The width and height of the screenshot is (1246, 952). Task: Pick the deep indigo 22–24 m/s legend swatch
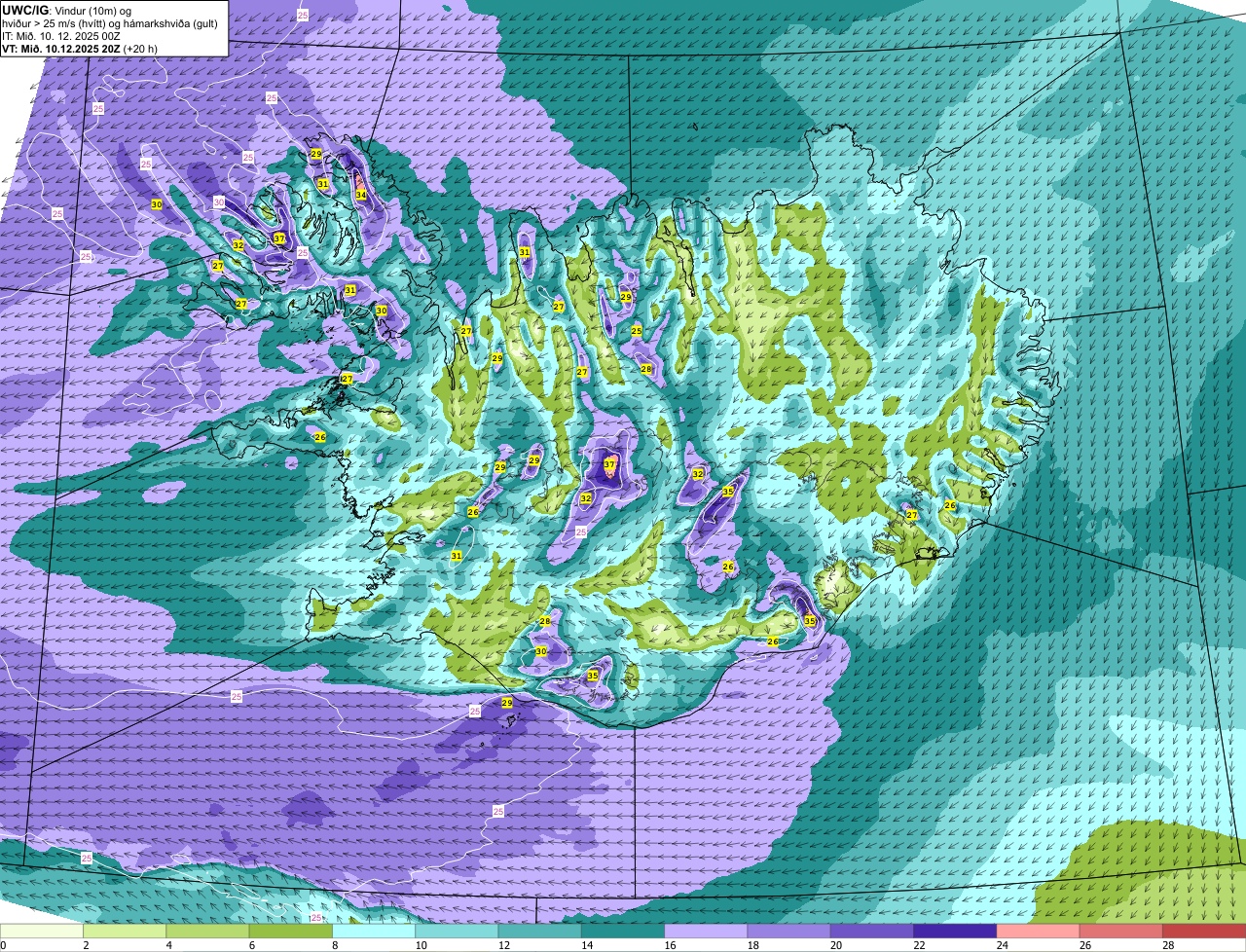955,931
